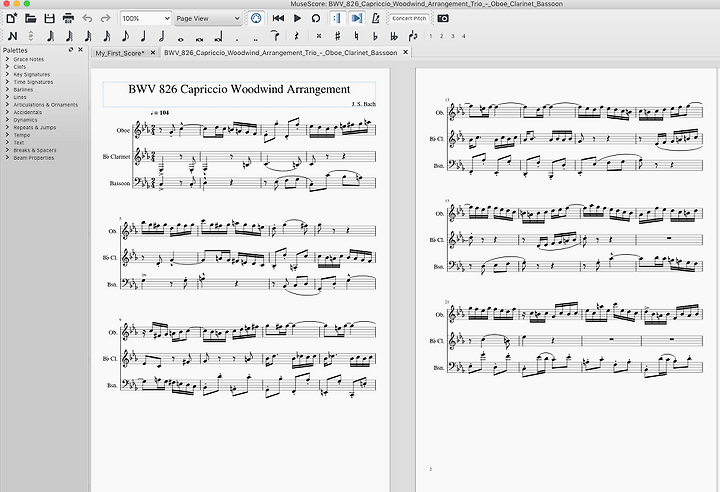
Task: Save the current score
Action: point(49,18)
